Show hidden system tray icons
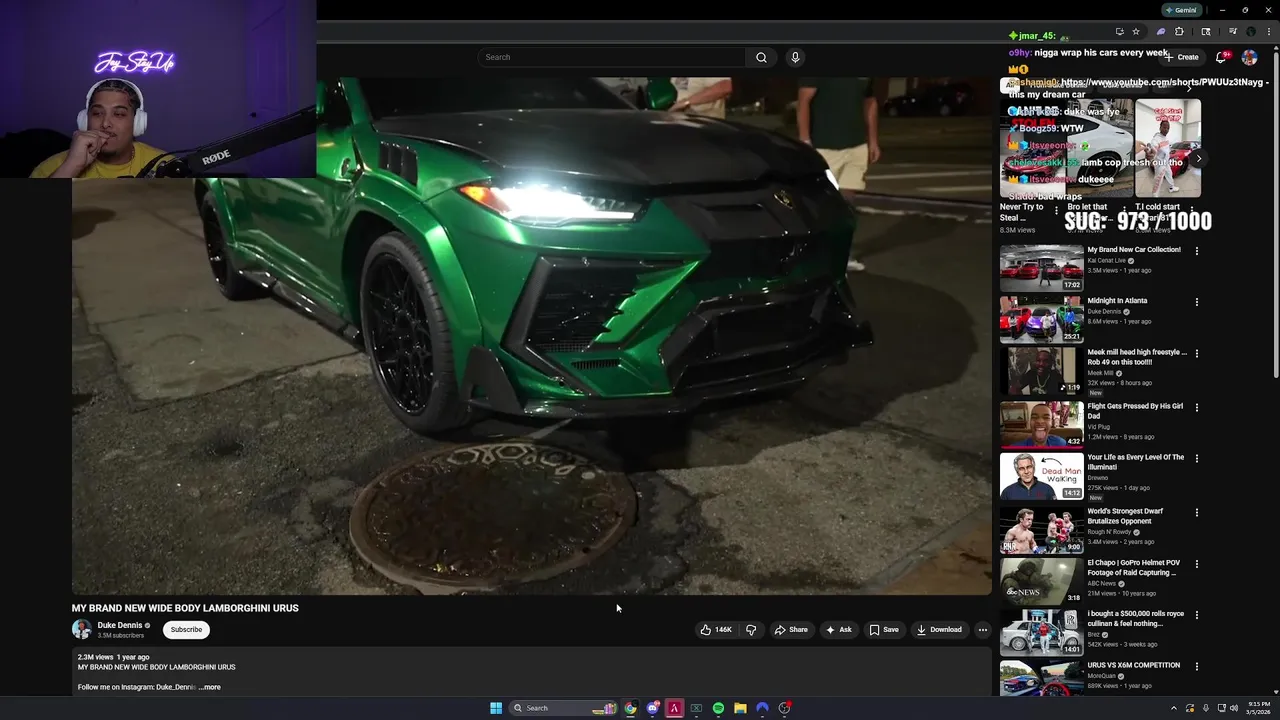The height and width of the screenshot is (720, 1280). (1174, 708)
